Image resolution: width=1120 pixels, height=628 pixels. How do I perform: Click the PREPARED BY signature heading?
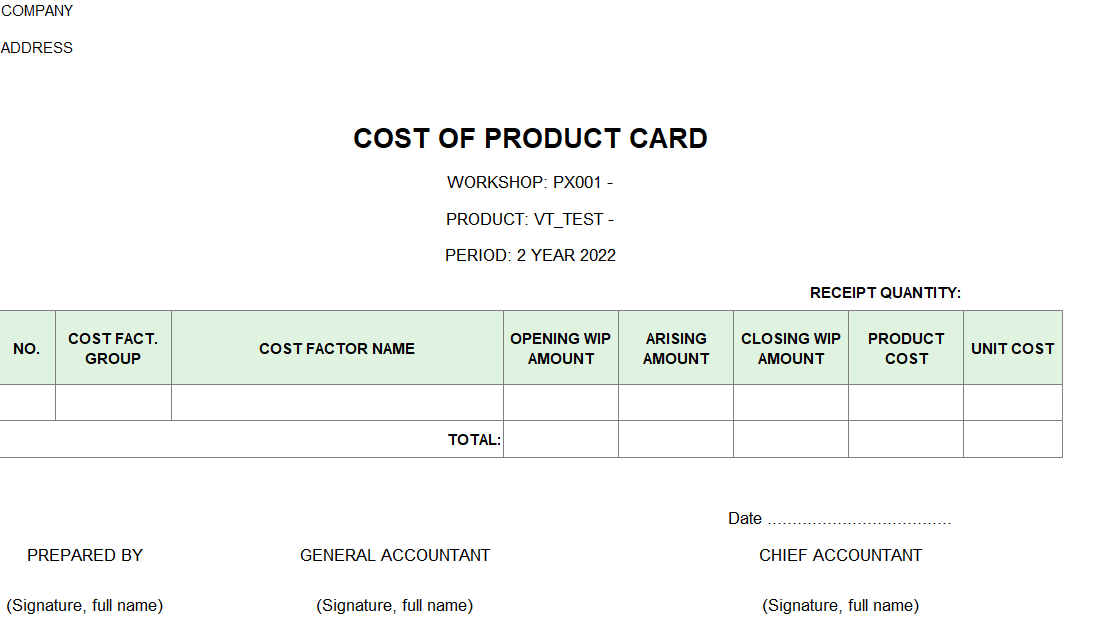point(85,555)
